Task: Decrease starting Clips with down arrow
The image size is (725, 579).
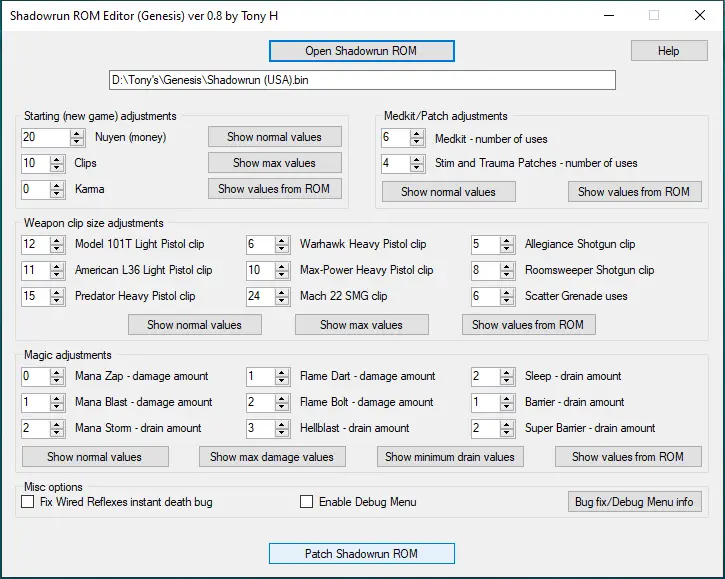Action: (57, 168)
